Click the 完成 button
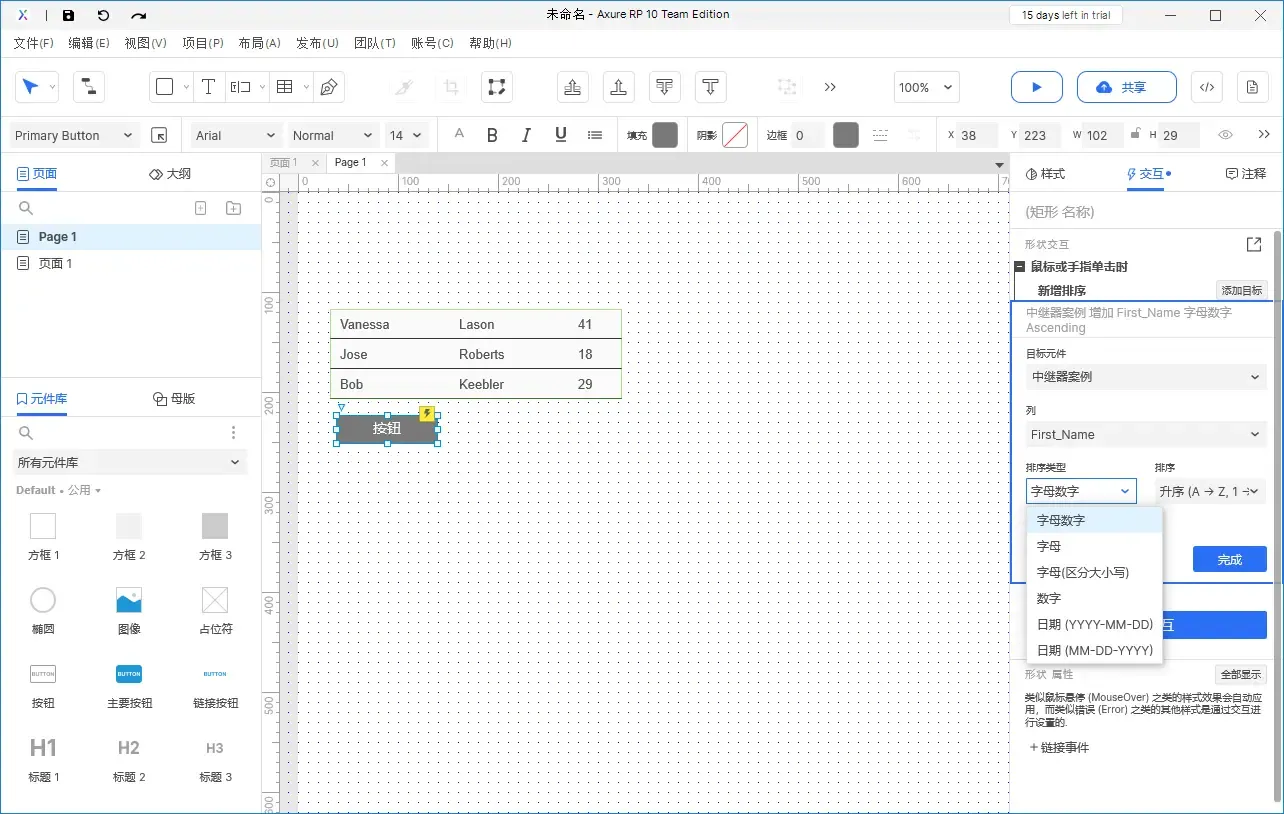Viewport: 1284px width, 814px height. click(x=1229, y=559)
